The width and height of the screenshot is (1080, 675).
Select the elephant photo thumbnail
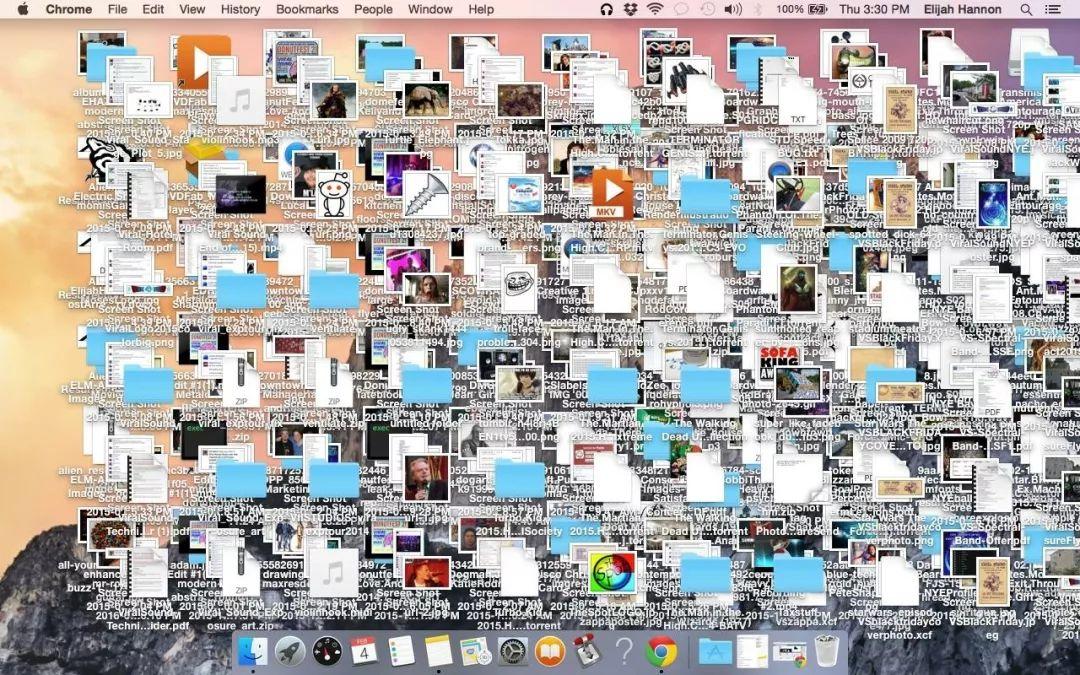[426, 101]
